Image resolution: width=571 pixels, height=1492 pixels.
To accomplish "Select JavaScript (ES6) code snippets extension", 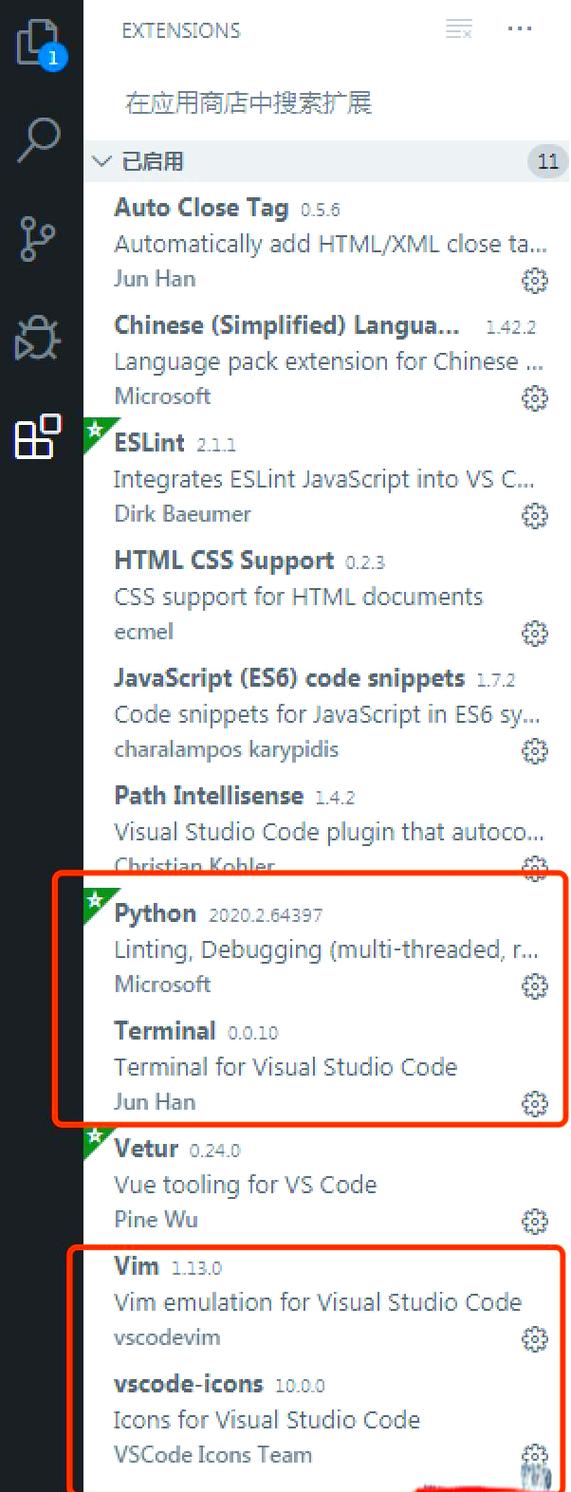I will (x=289, y=679).
